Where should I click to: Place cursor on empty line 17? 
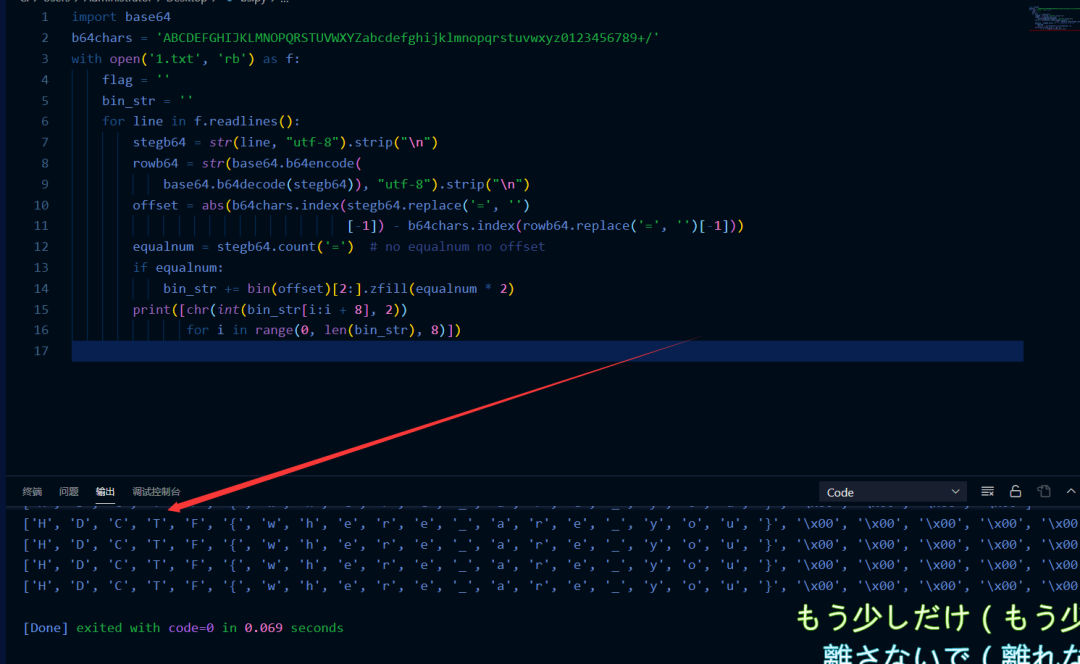pos(547,351)
